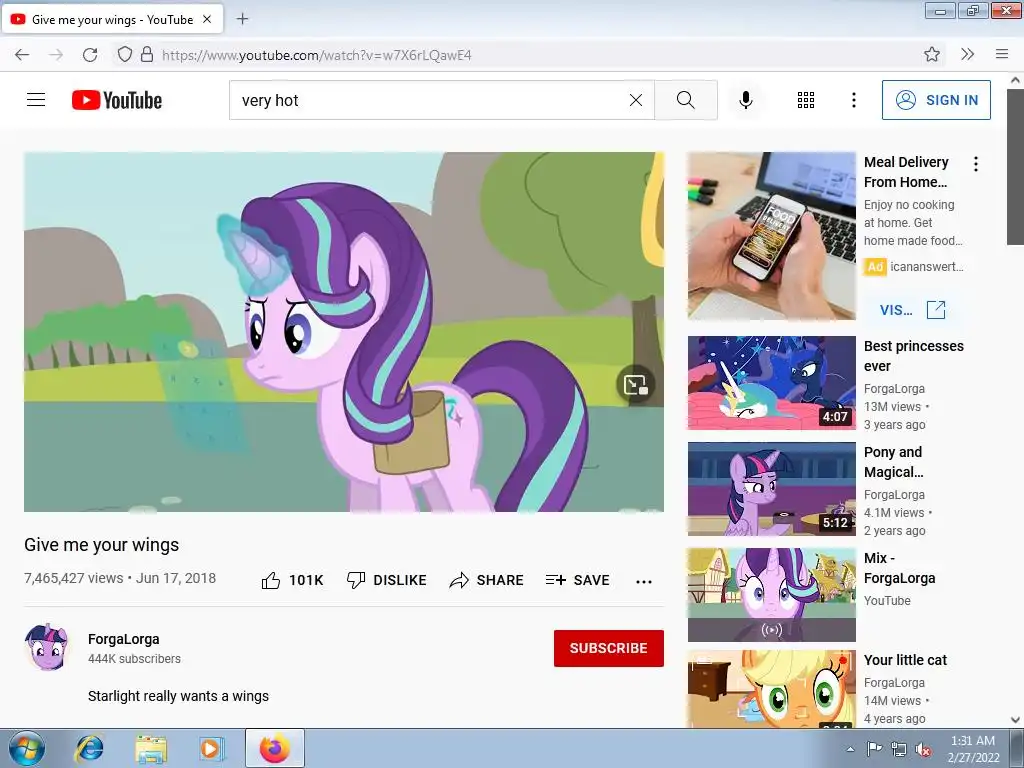The height and width of the screenshot is (768, 1024).
Task: Run search with the magnifier button
Action: (x=686, y=100)
